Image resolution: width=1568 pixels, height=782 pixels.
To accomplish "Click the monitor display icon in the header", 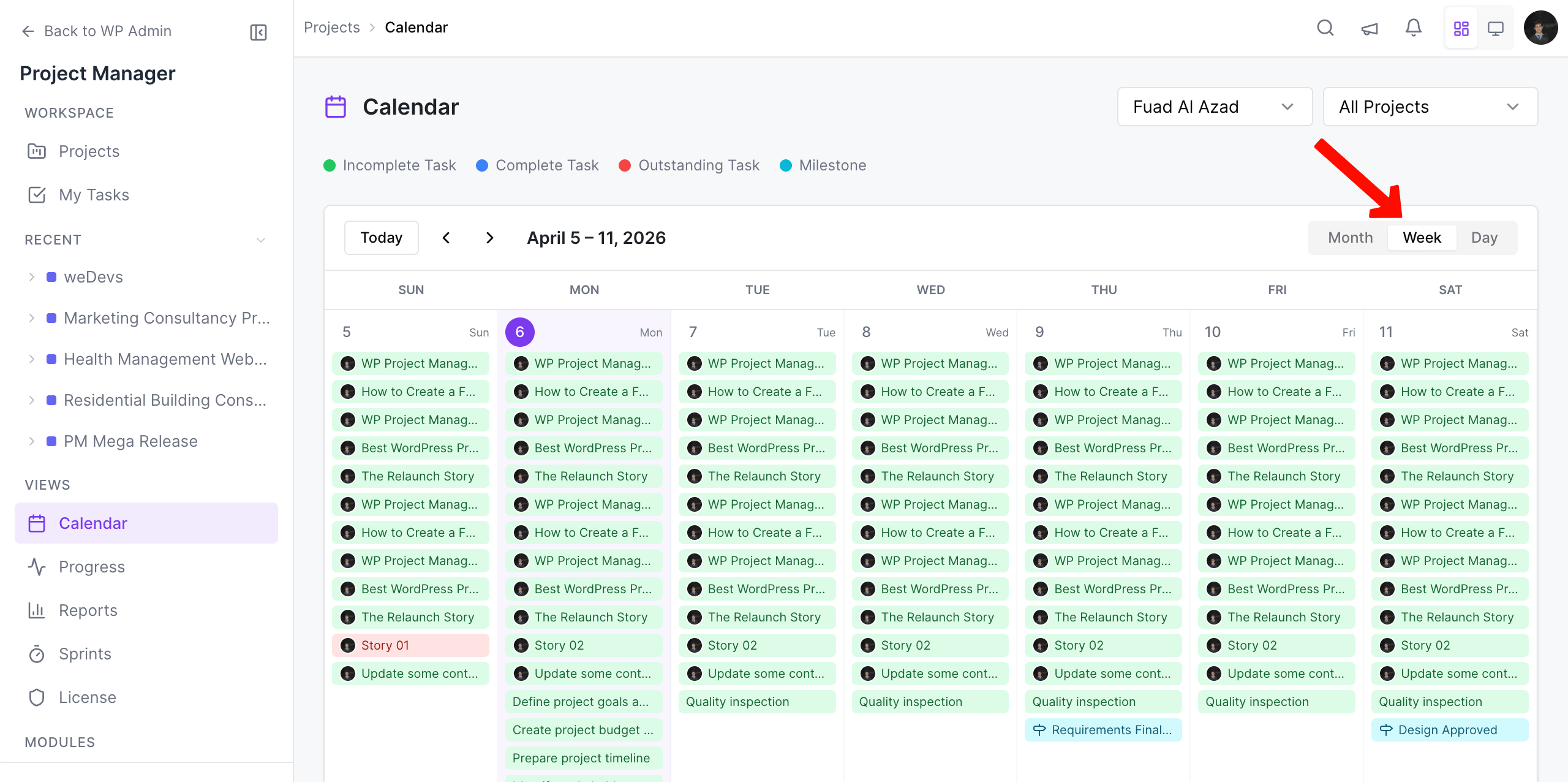I will tap(1496, 28).
